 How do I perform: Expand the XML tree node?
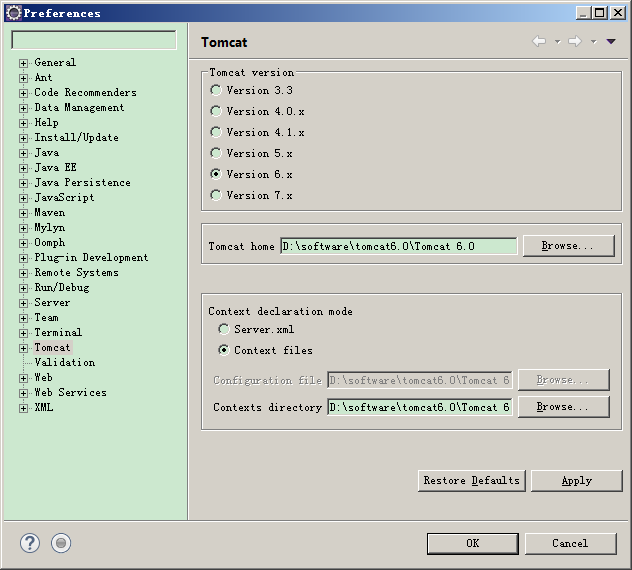click(x=23, y=408)
